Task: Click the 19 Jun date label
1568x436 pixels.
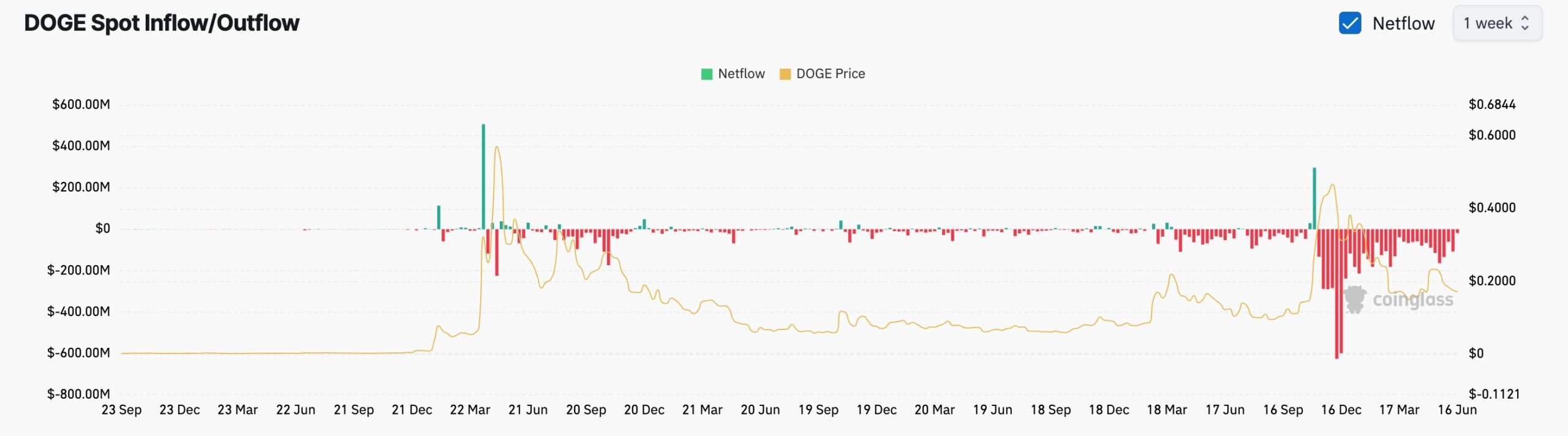Action: pyautogui.click(x=993, y=410)
